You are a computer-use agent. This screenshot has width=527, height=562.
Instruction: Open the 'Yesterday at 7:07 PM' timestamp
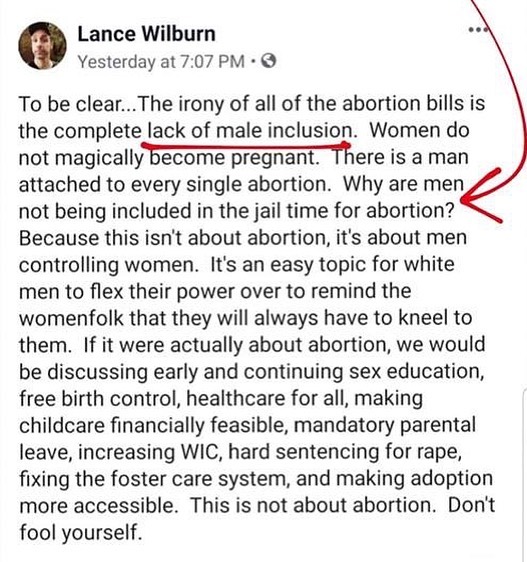[x=161, y=61]
